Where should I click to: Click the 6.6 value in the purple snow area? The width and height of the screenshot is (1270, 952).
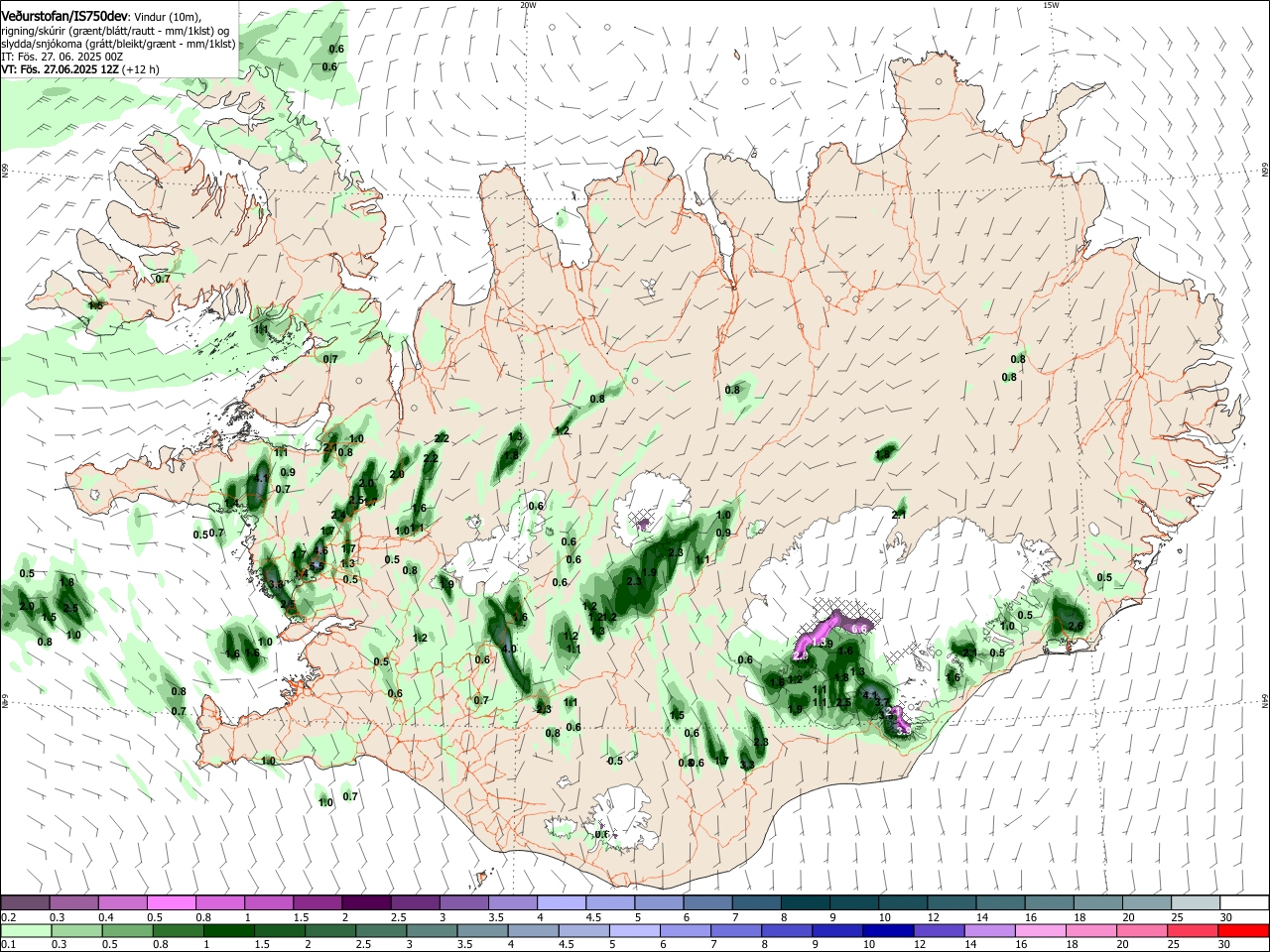click(859, 629)
